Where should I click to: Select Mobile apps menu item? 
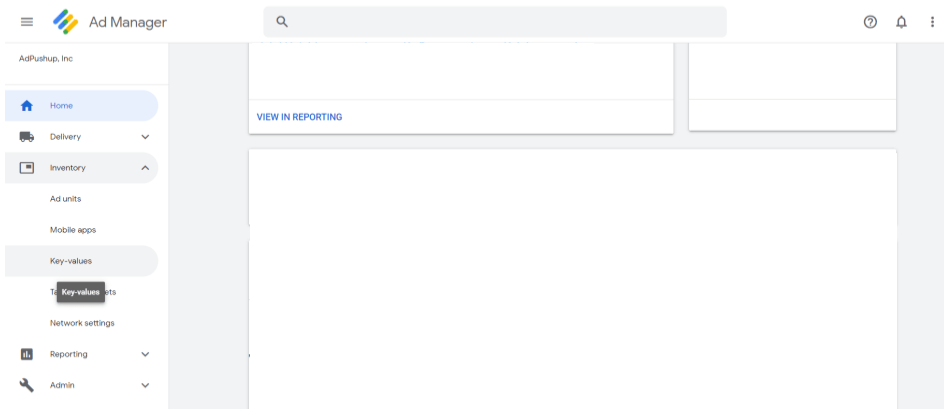(x=73, y=230)
